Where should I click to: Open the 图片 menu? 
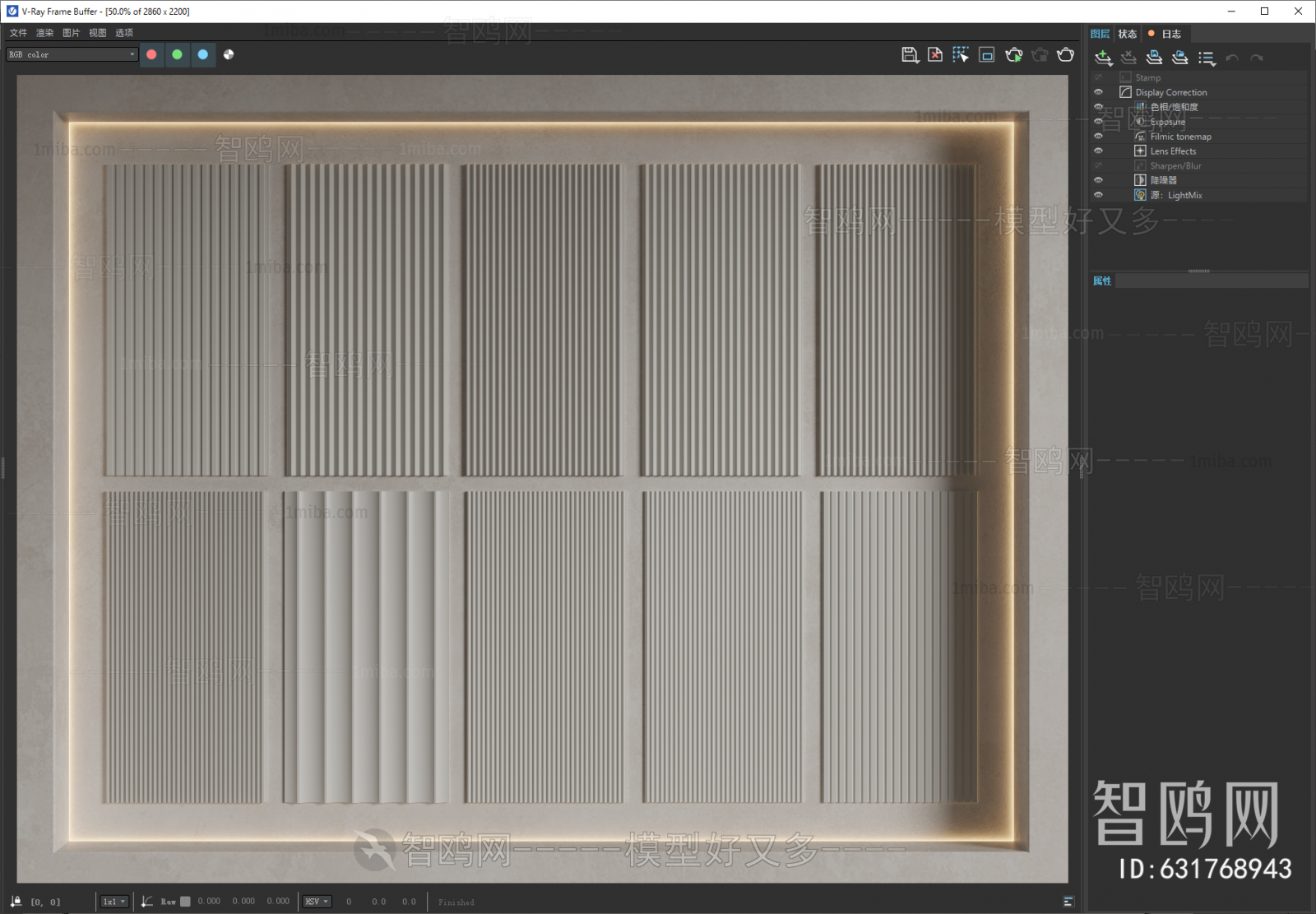click(x=71, y=33)
